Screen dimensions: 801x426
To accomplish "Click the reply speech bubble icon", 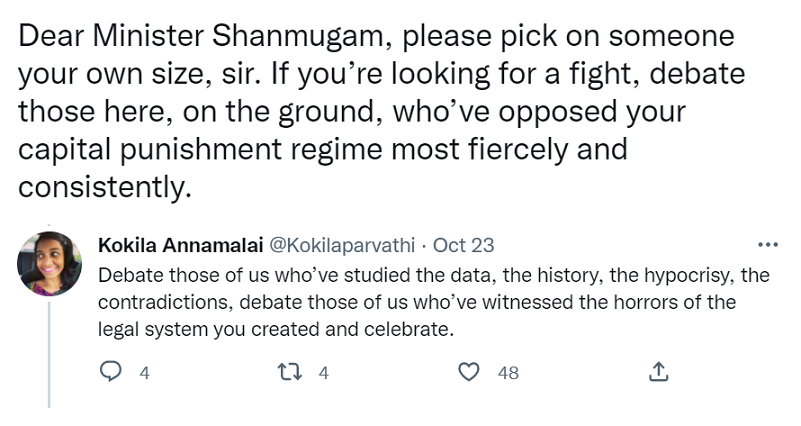I will [111, 372].
